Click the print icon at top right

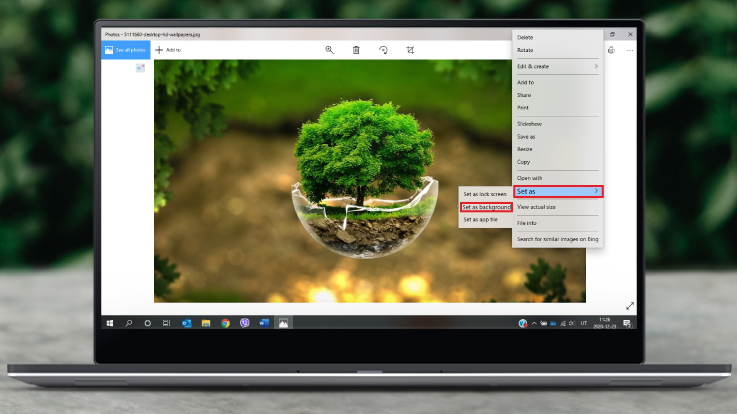coord(611,49)
